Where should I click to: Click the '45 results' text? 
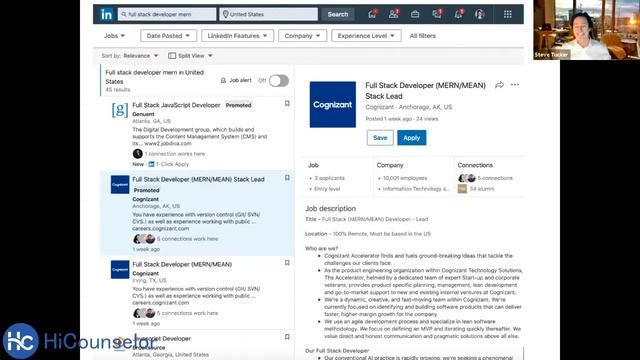pos(118,89)
